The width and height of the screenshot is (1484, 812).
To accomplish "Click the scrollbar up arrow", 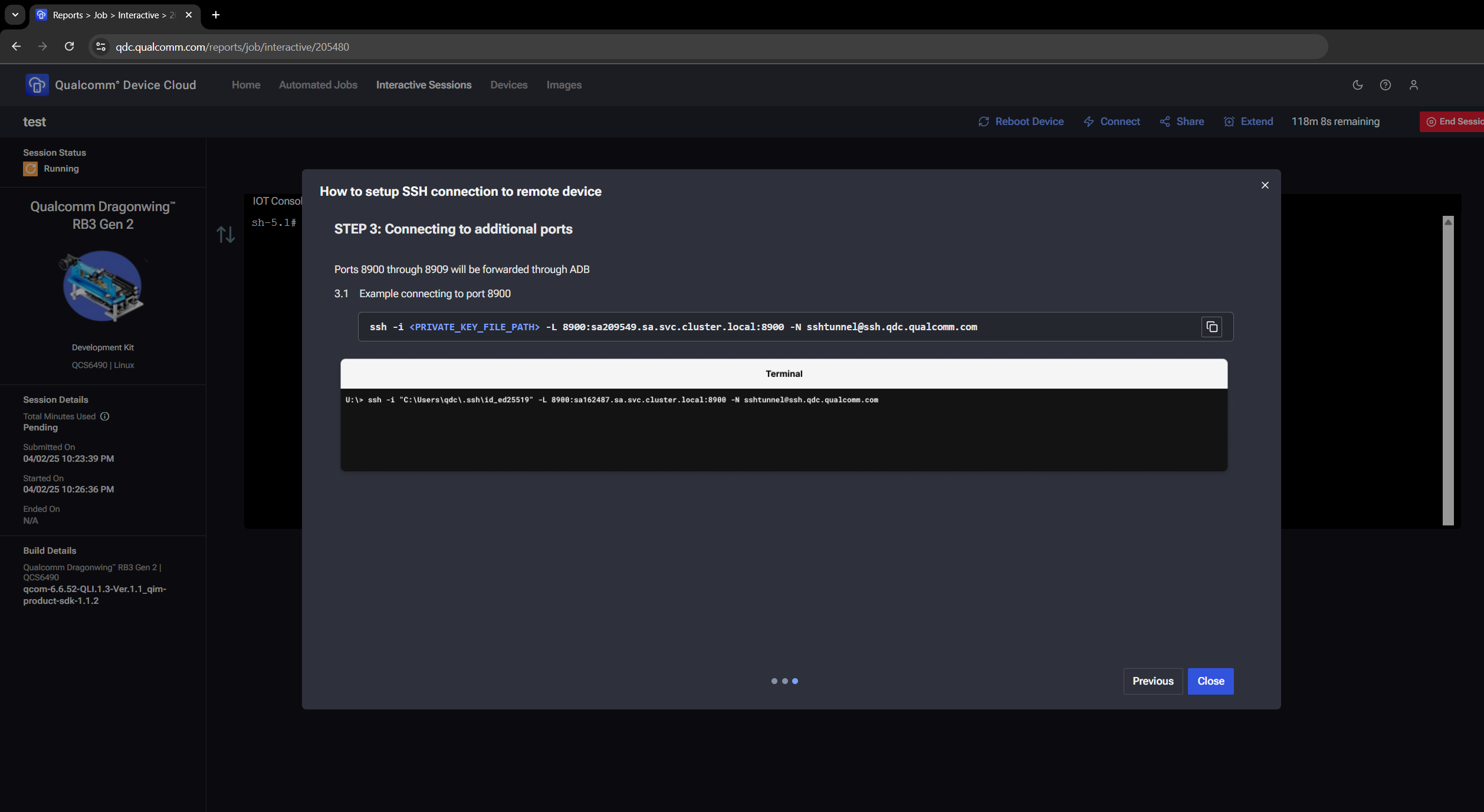I will 1447,222.
